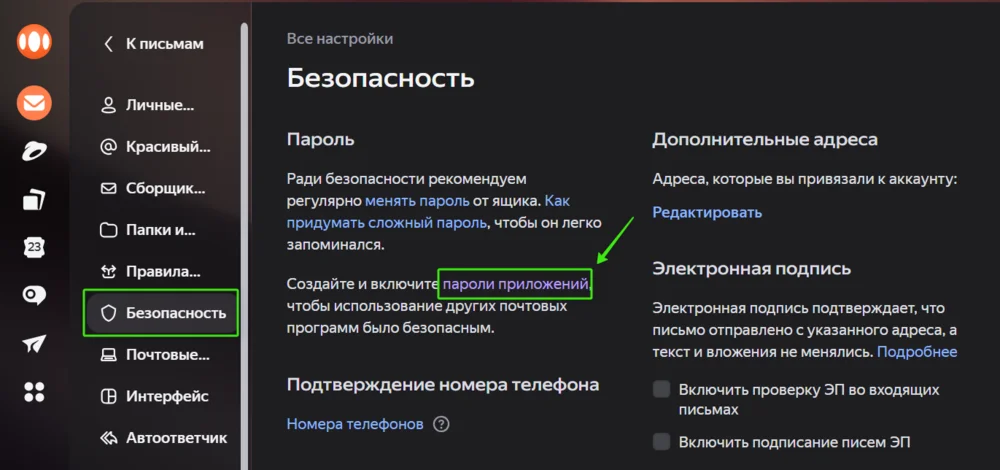Click the Yandex 360 logo icon
This screenshot has height=470, width=1000.
(34, 42)
